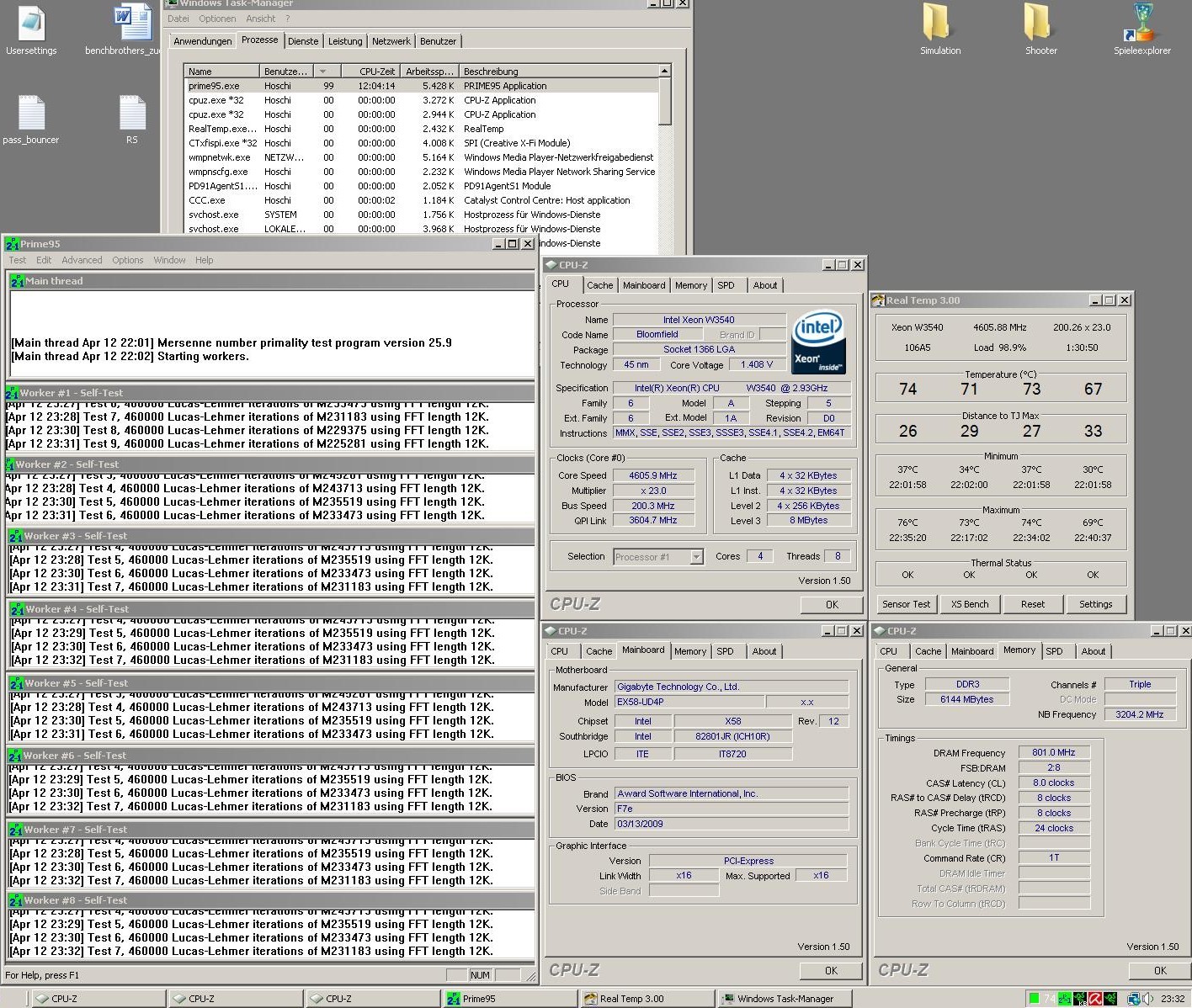Click the NB Frequency value 3204.2 MHz
This screenshot has width=1192, height=1008.
coord(1140,714)
